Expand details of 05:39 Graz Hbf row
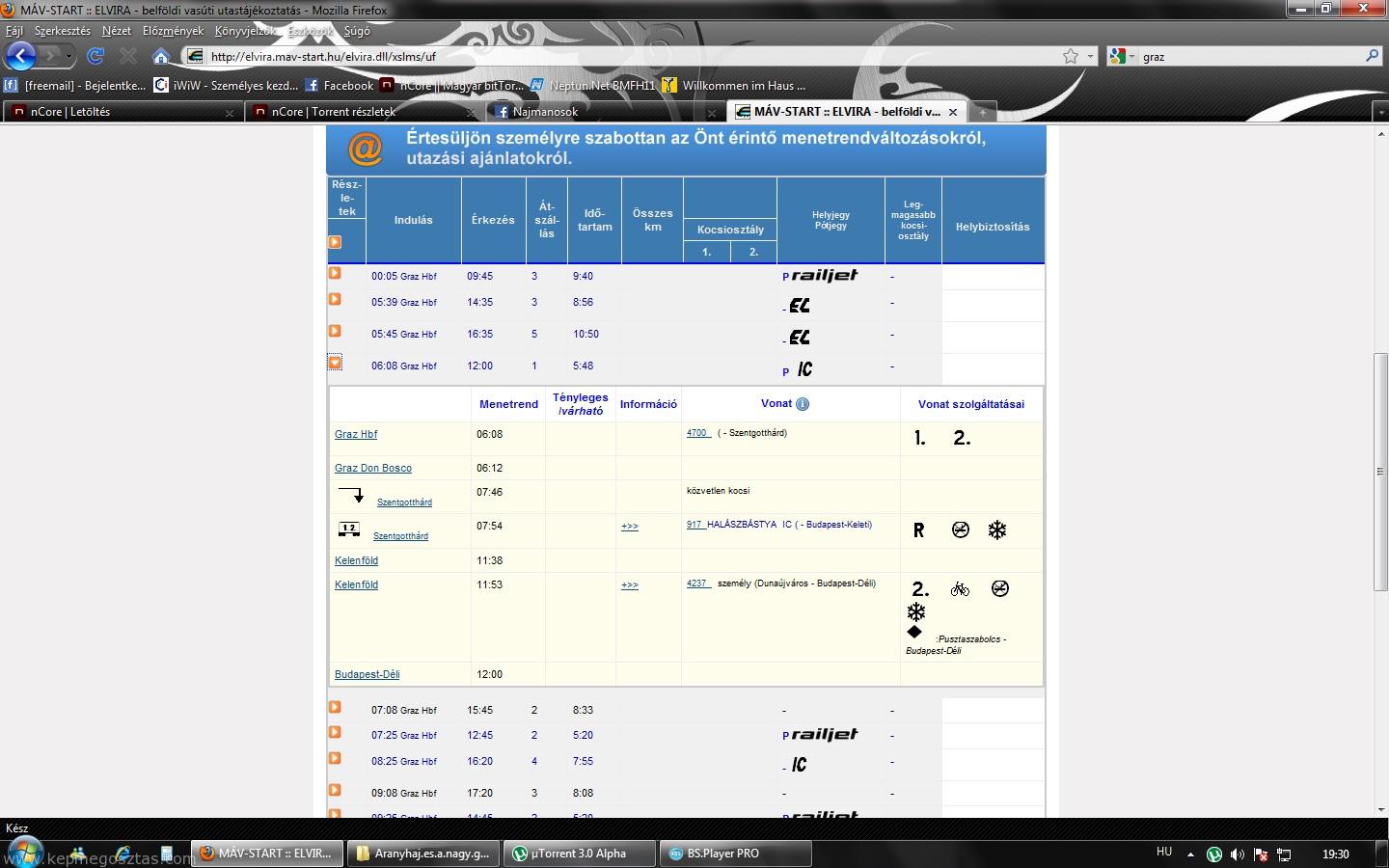Image resolution: width=1389 pixels, height=868 pixels. tap(335, 299)
